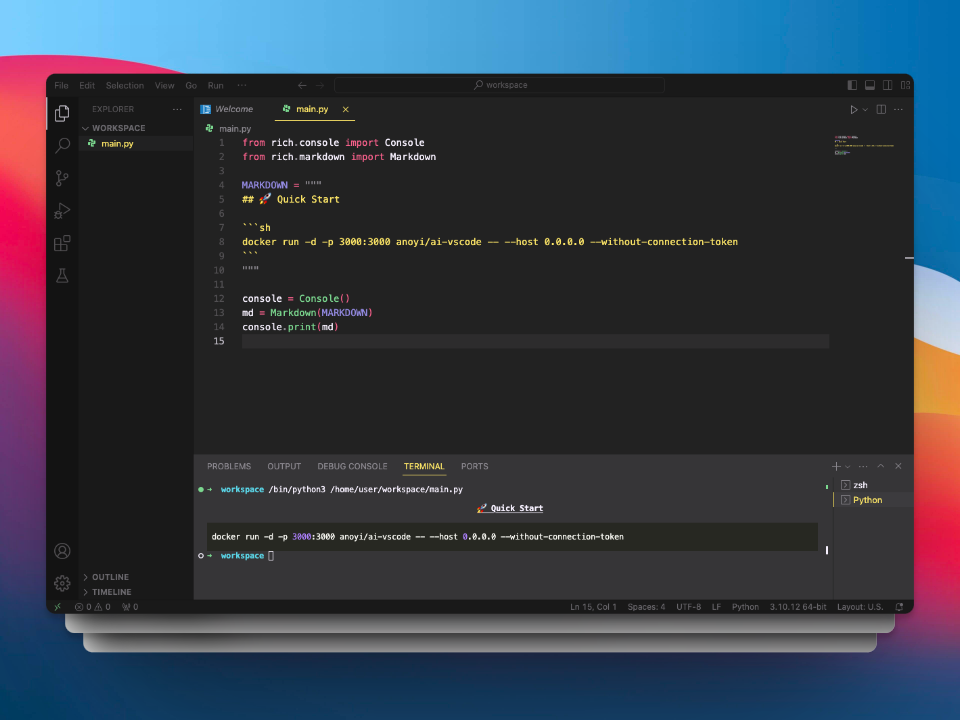This screenshot has height=720, width=960.
Task: Split the editor to the right
Action: [x=881, y=110]
